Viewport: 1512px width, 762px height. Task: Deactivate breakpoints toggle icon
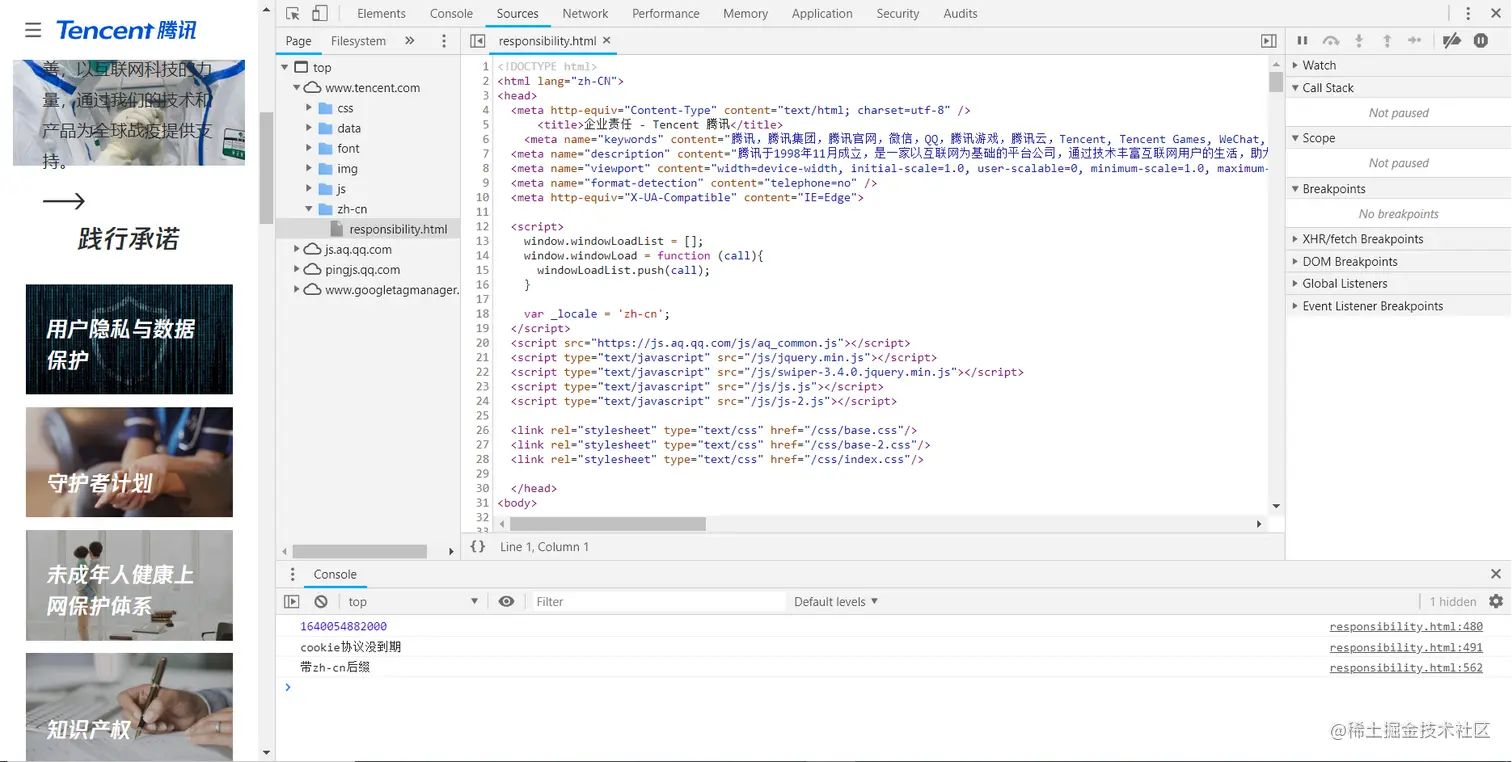1452,41
